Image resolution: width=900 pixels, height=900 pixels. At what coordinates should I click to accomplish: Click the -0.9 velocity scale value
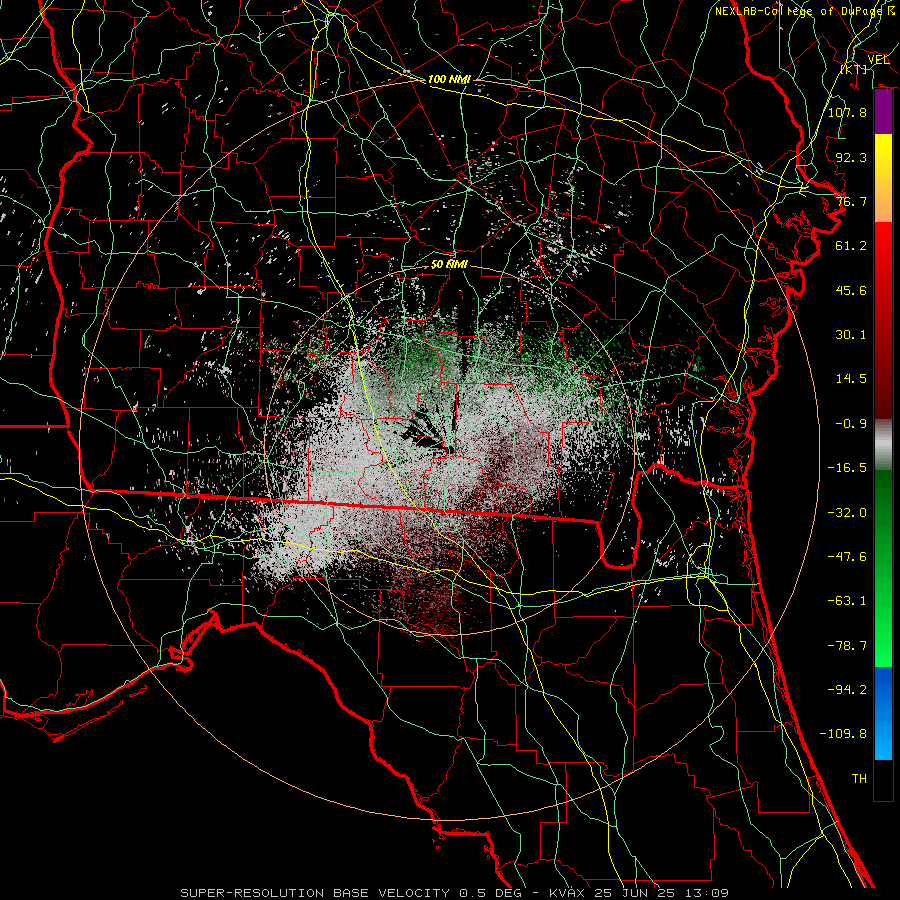click(x=851, y=424)
